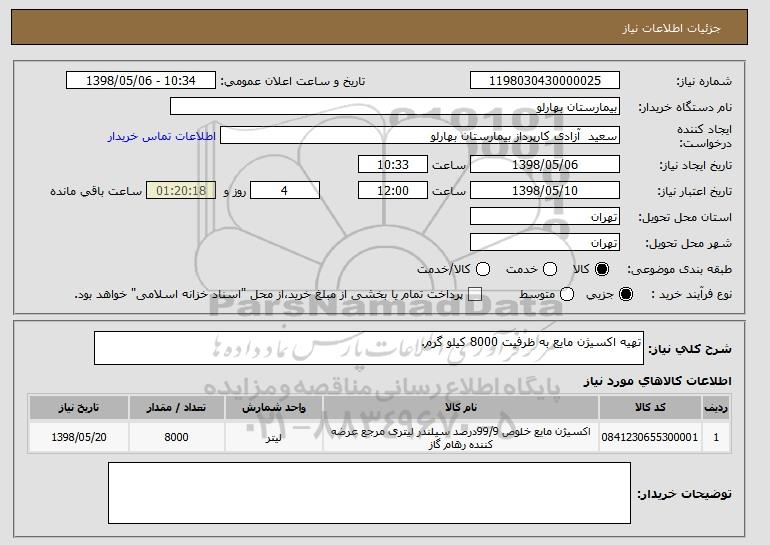The width and height of the screenshot is (770, 545).
Task: Click the creation date field 1398/05/06
Action: click(x=545, y=164)
